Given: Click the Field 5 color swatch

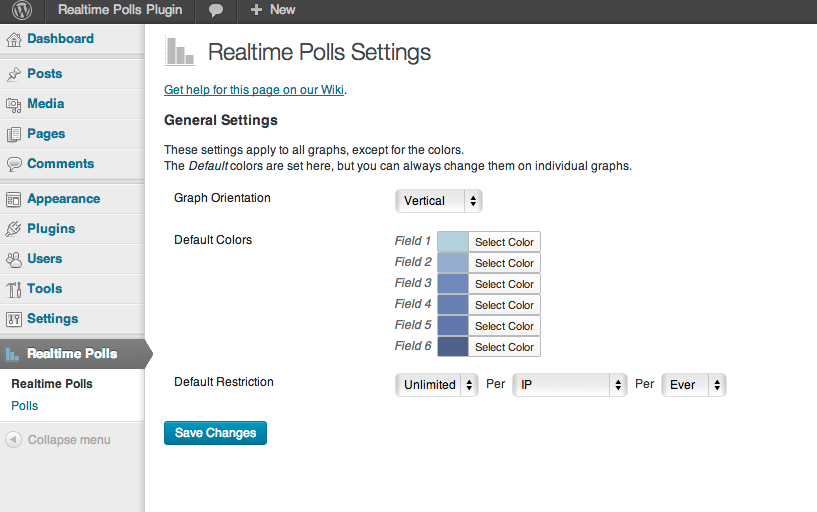Looking at the screenshot, I should [453, 326].
